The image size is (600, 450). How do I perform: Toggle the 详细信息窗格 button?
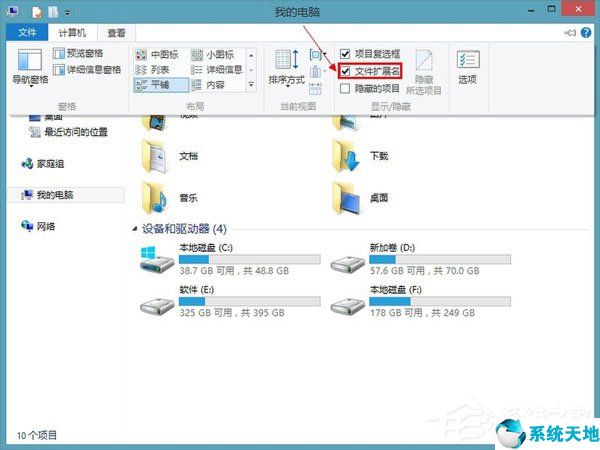(x=87, y=70)
